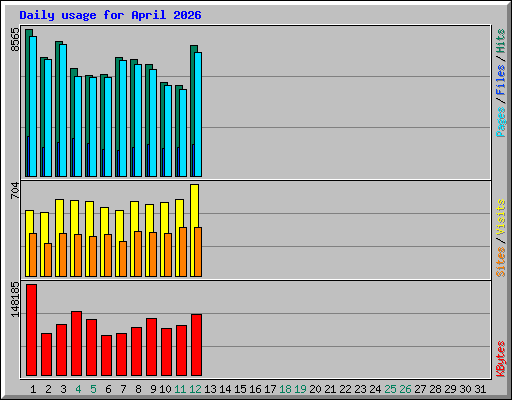Click the cyan Files bar for day 12

pyautogui.click(x=198, y=114)
